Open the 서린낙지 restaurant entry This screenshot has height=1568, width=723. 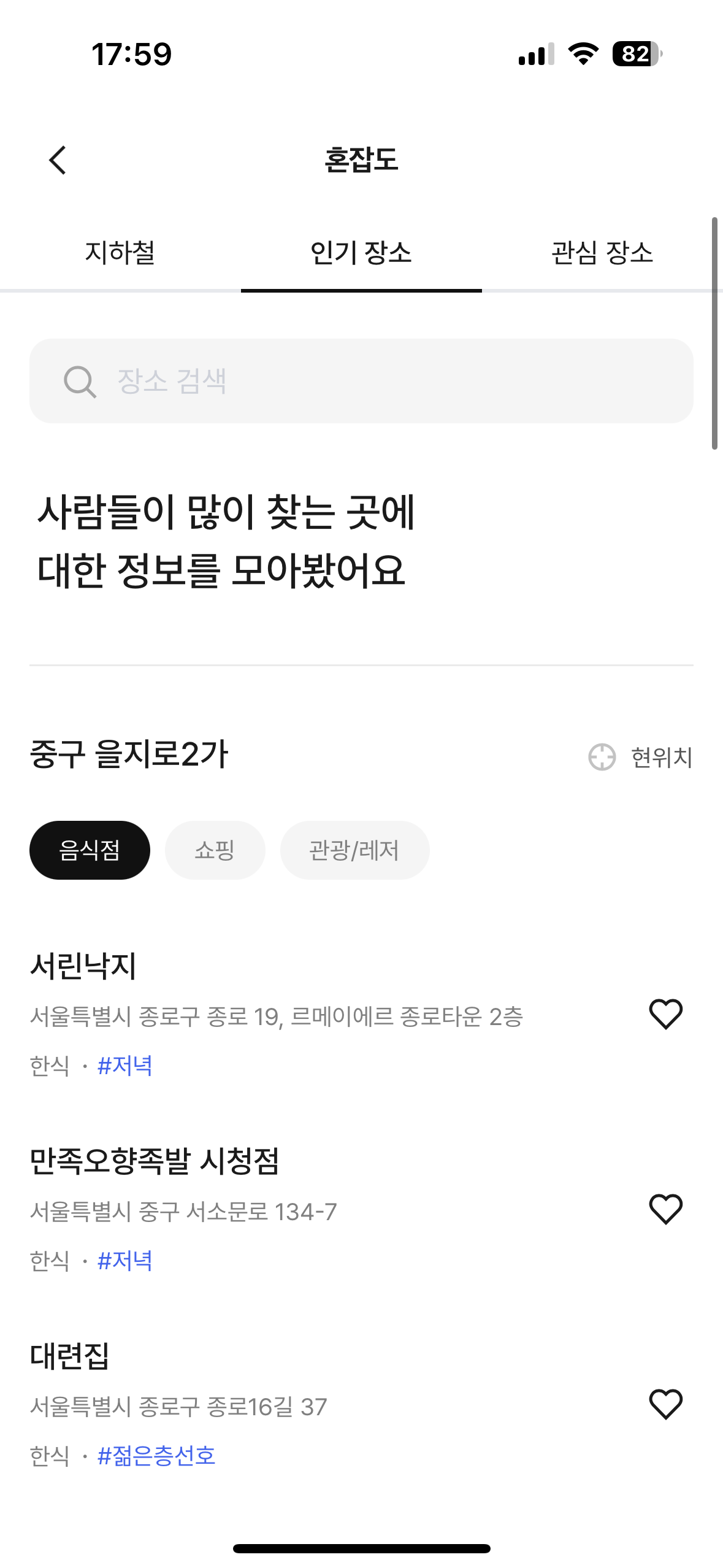coord(83,966)
